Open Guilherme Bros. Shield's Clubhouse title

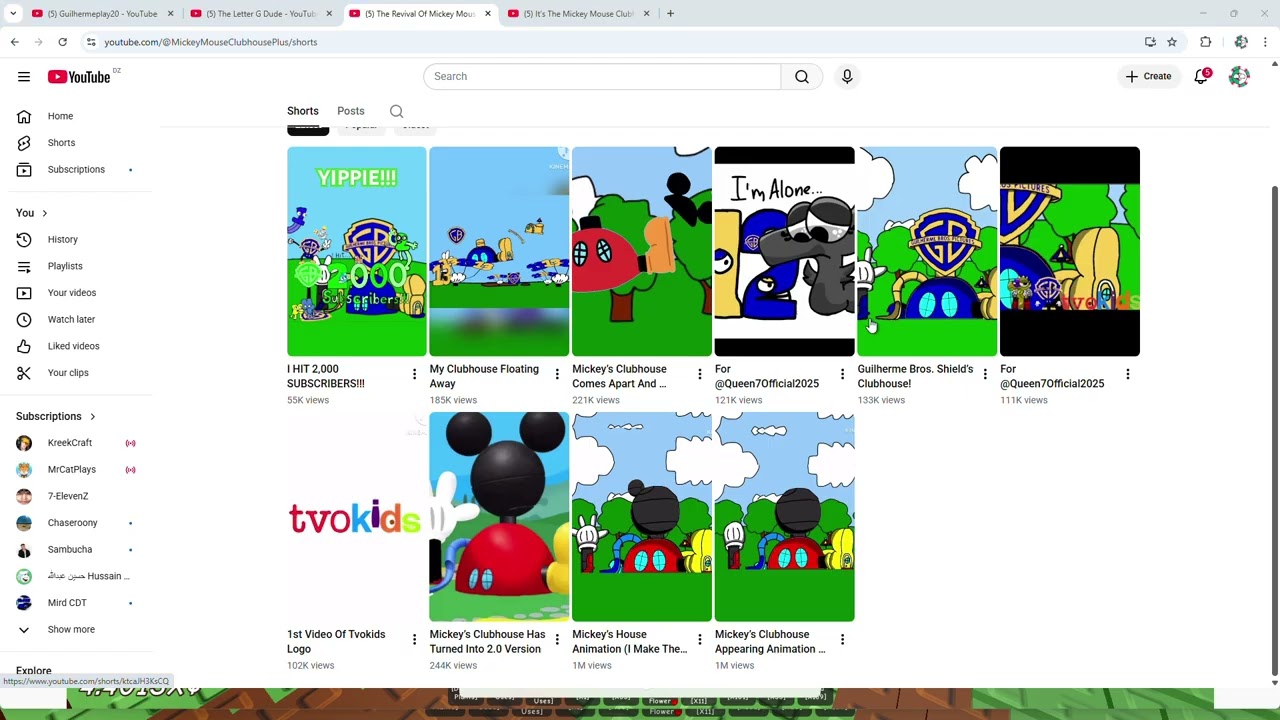coord(915,376)
